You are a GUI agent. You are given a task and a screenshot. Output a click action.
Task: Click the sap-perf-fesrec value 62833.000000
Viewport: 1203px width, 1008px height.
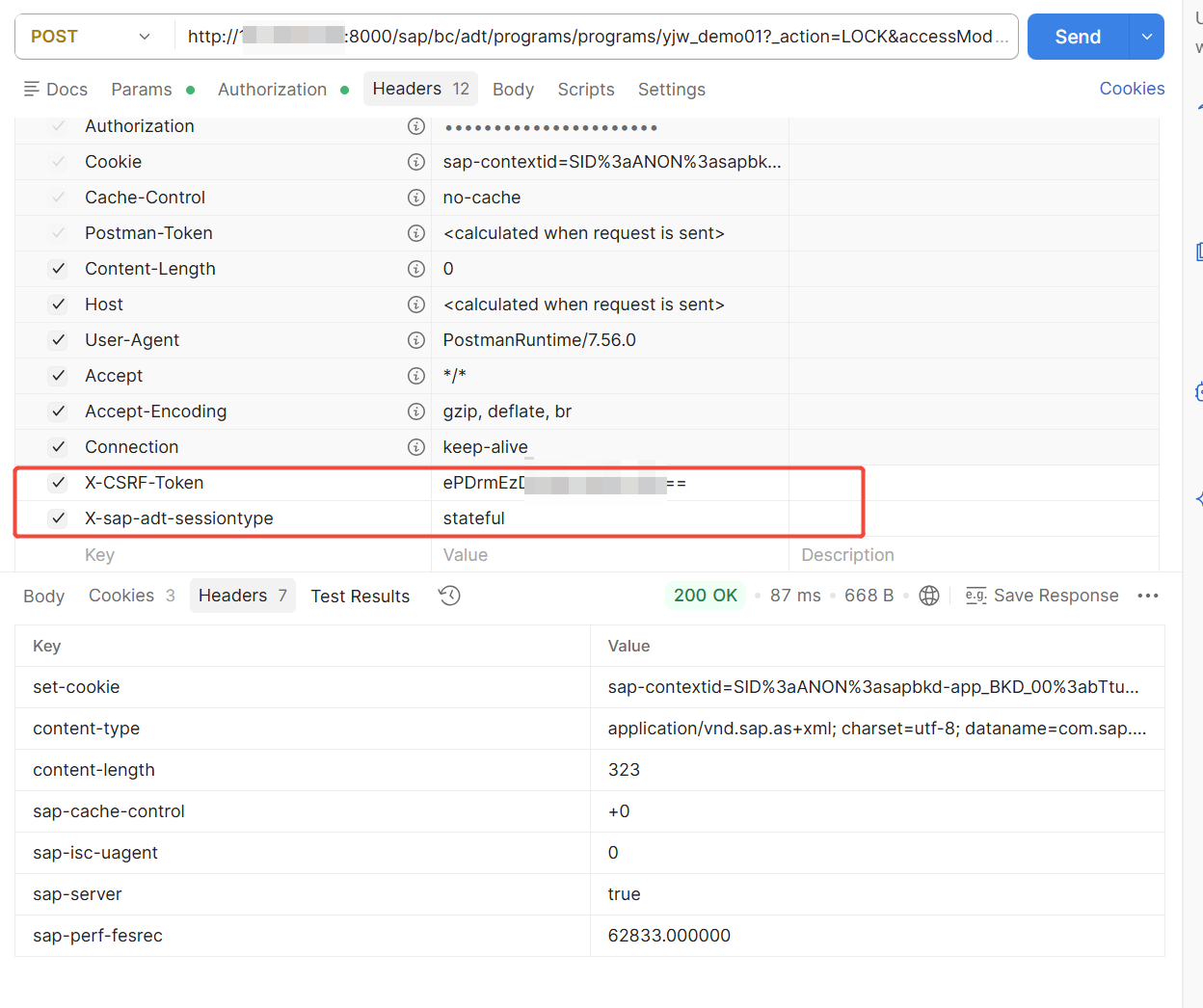point(669,936)
